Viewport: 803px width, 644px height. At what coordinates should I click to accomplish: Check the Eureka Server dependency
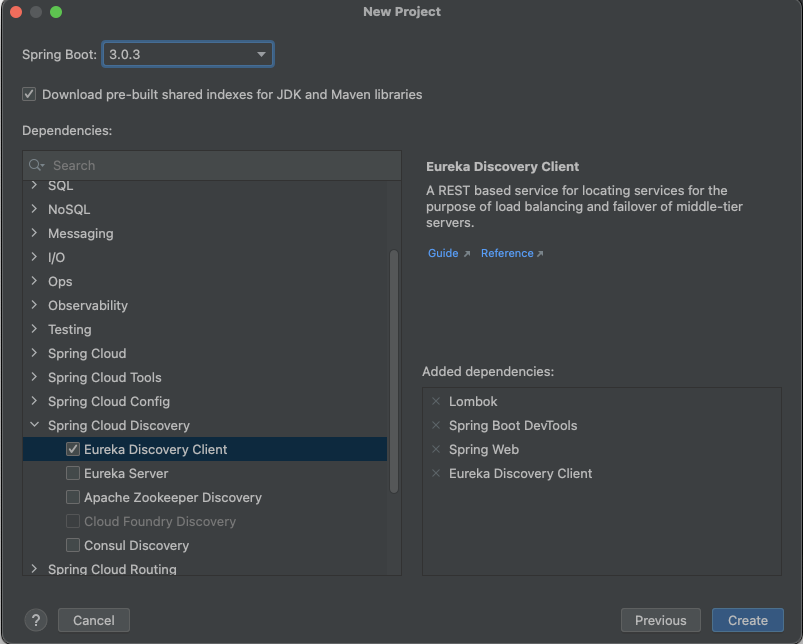click(73, 474)
